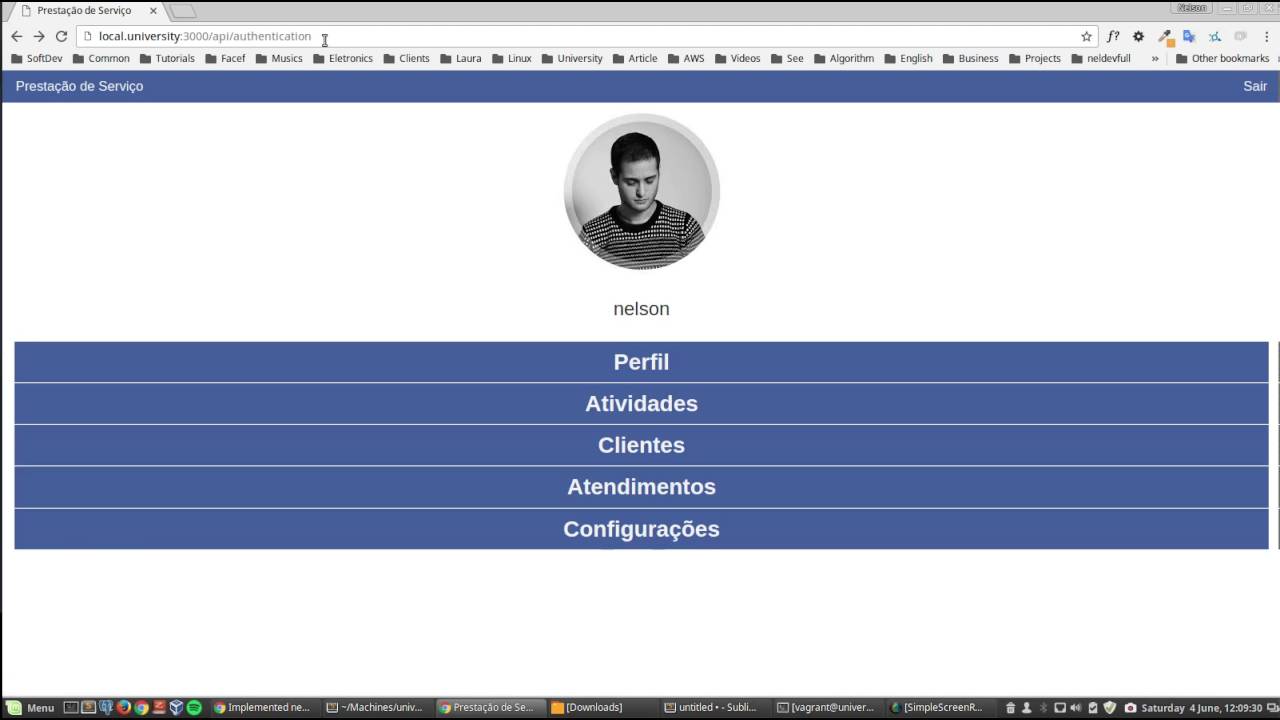Open the Article bookmarks folder
The width and height of the screenshot is (1280, 720).
point(635,58)
